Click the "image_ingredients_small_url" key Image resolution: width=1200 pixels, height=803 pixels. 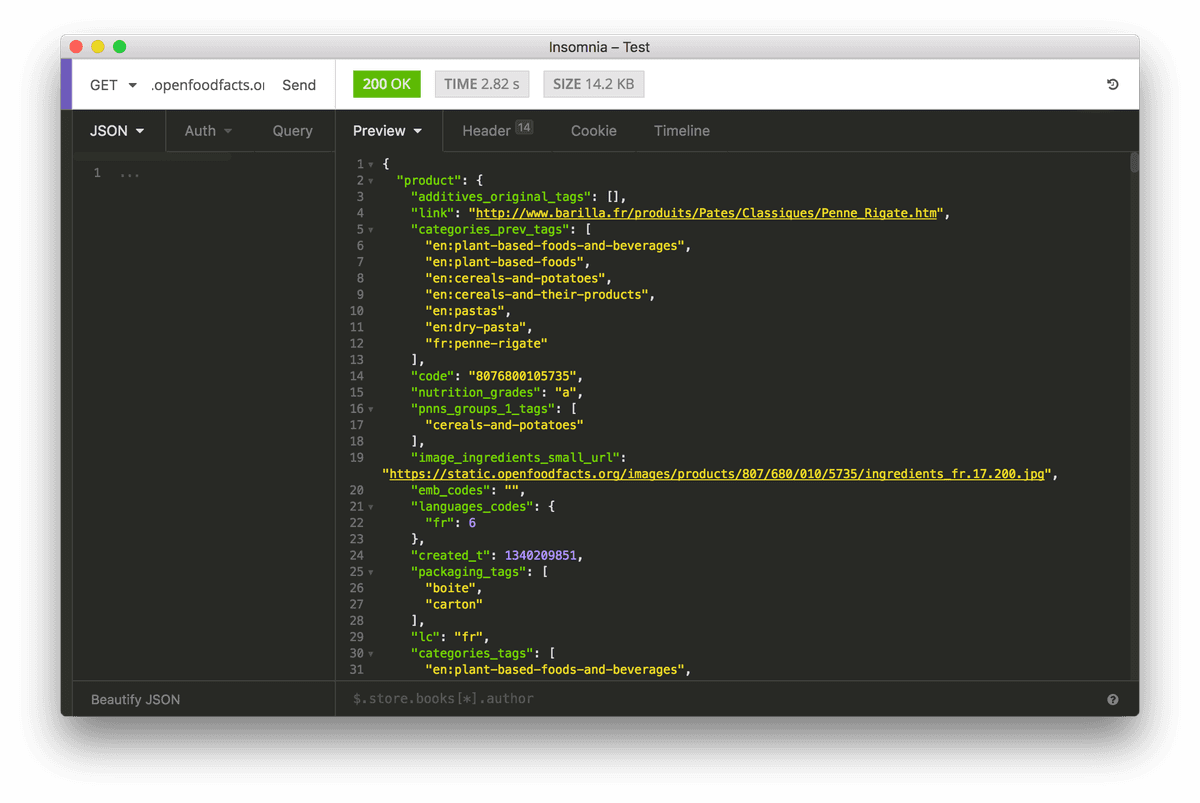point(515,458)
